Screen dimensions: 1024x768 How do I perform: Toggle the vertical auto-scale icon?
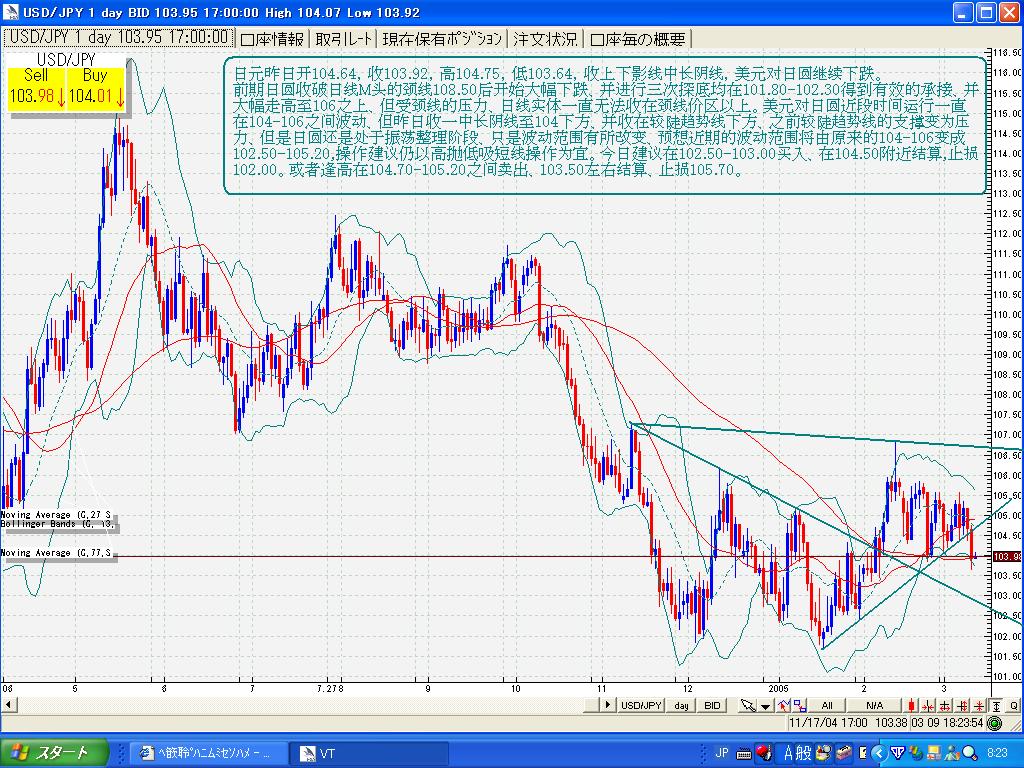(x=996, y=706)
